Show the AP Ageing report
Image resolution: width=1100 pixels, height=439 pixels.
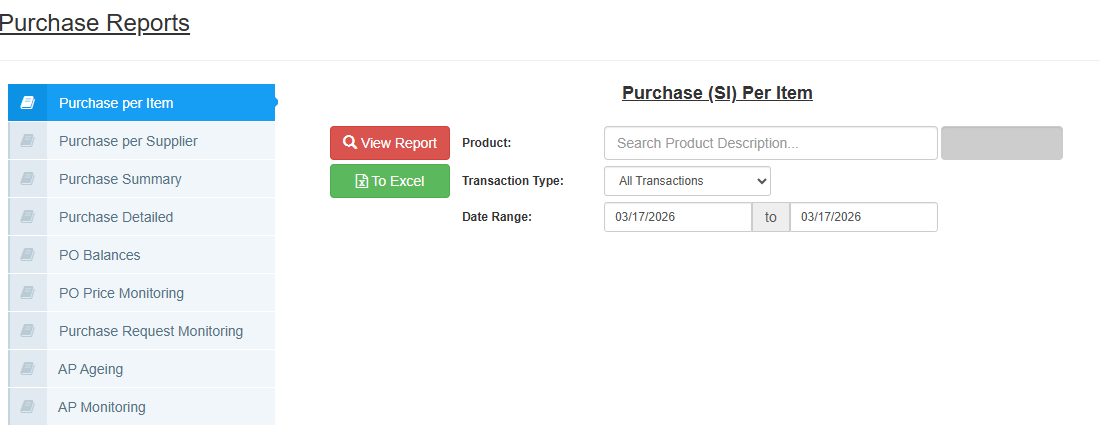[142, 369]
